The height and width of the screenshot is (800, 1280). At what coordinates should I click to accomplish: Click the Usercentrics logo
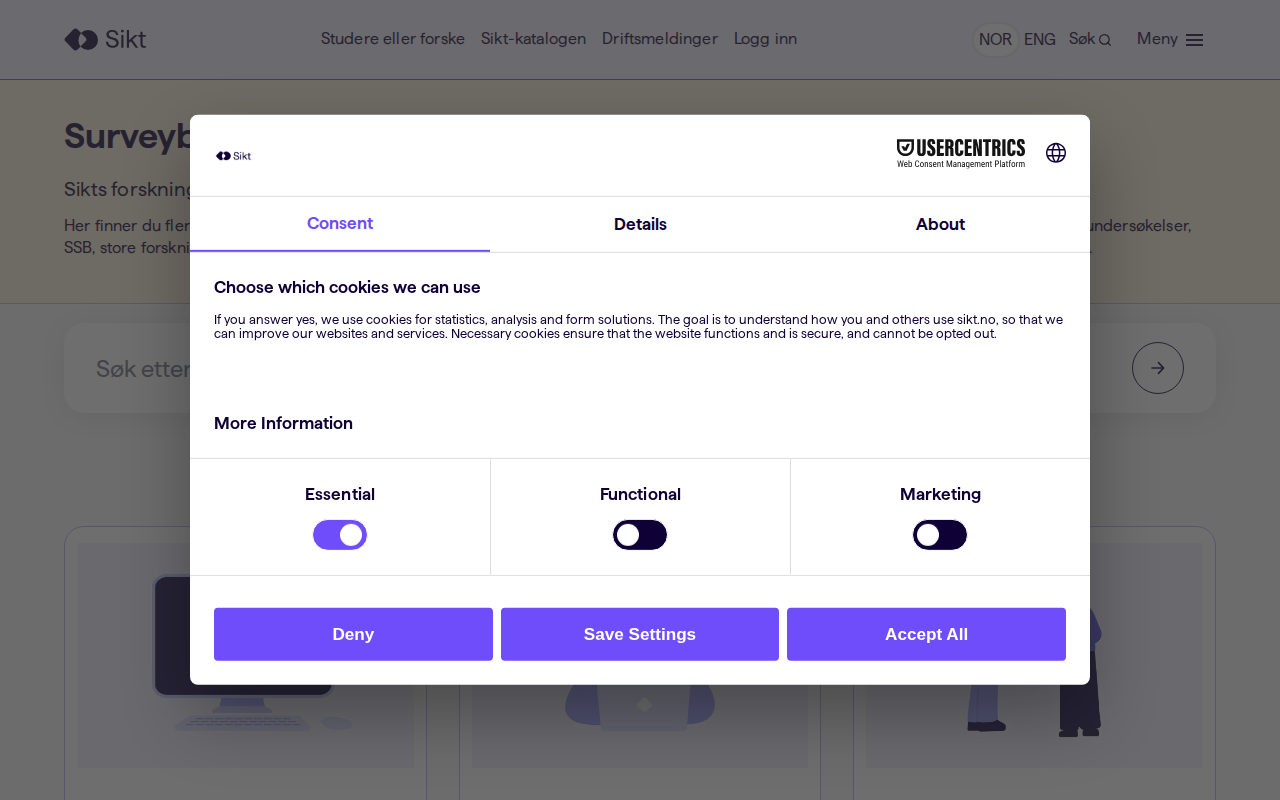[x=960, y=152]
